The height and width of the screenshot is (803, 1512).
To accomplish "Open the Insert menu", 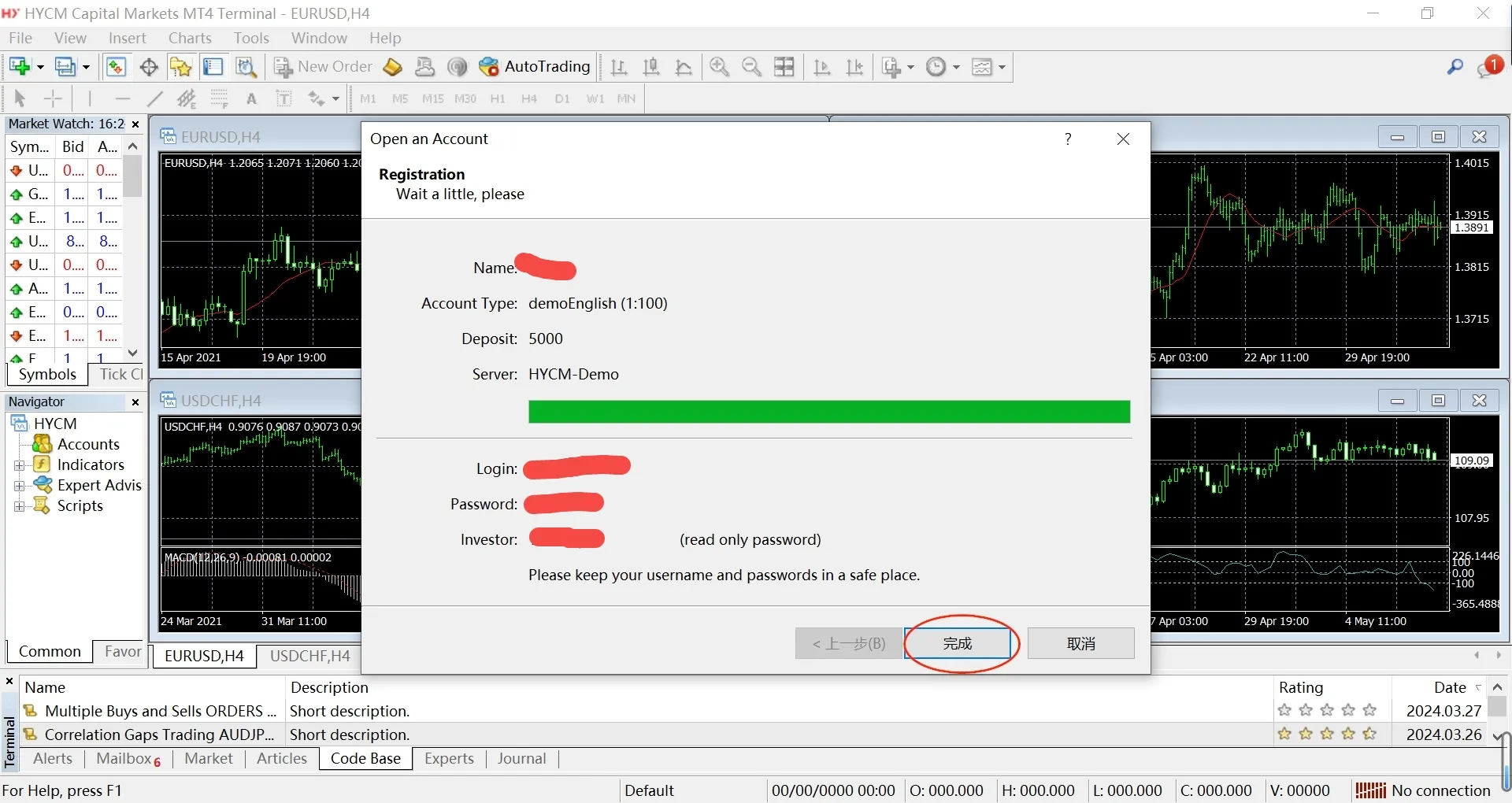I will tap(128, 38).
